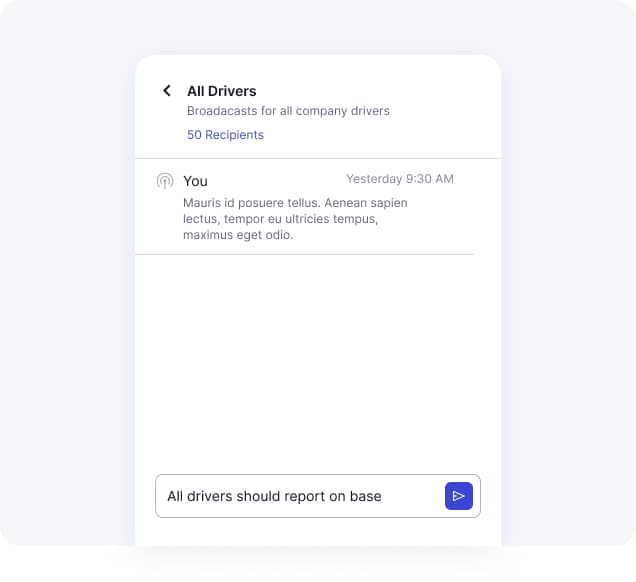This screenshot has width=636, height=582.
Task: Place cursor after the word 'base' in input
Action: pyautogui.click(x=383, y=496)
